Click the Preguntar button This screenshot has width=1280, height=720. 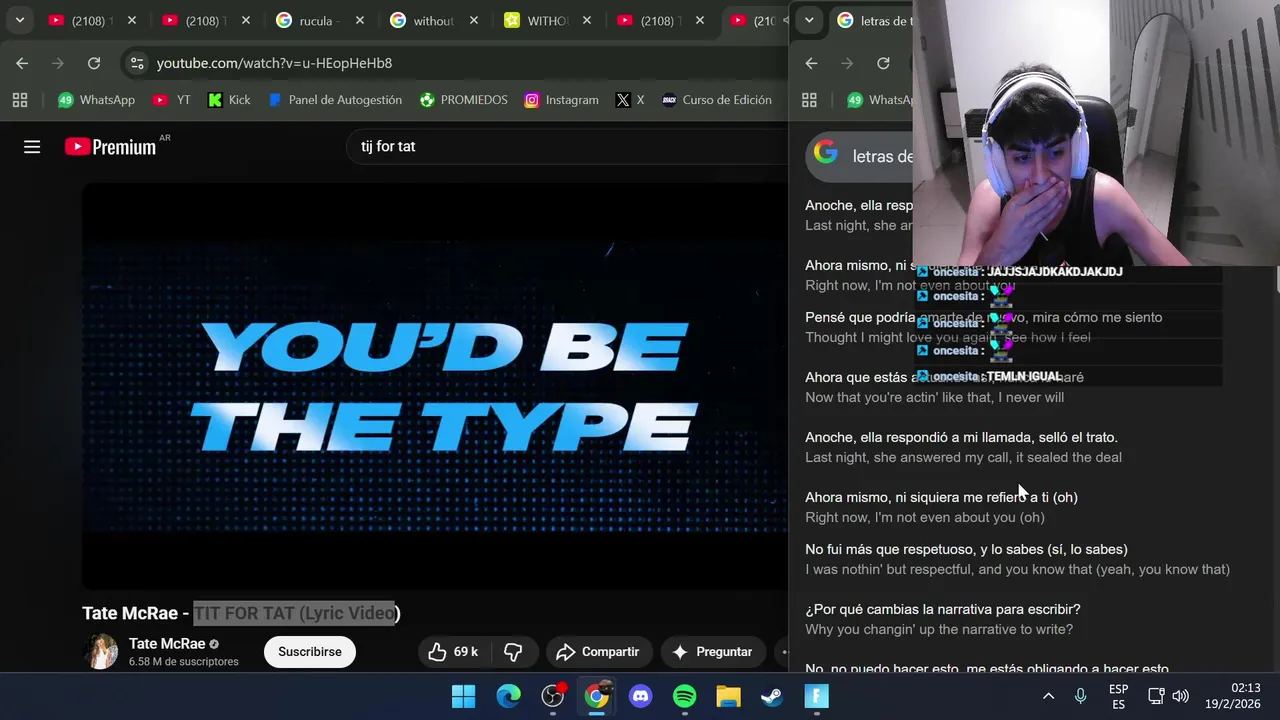713,652
